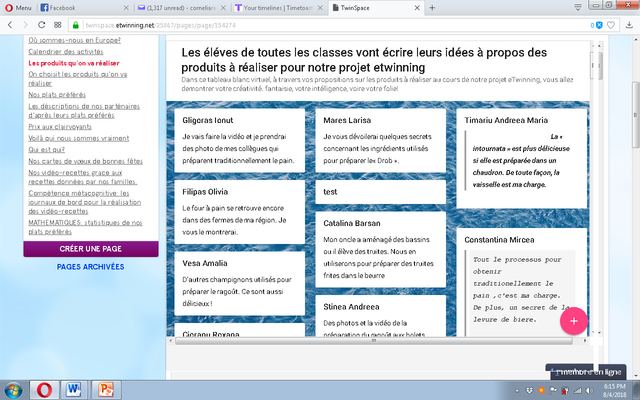Open Opera from the taskbar
The image size is (640, 400).
point(44,390)
